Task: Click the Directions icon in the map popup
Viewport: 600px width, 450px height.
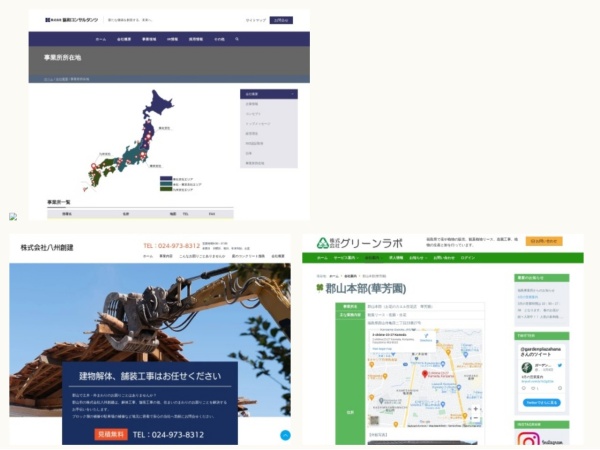Action: click(426, 336)
